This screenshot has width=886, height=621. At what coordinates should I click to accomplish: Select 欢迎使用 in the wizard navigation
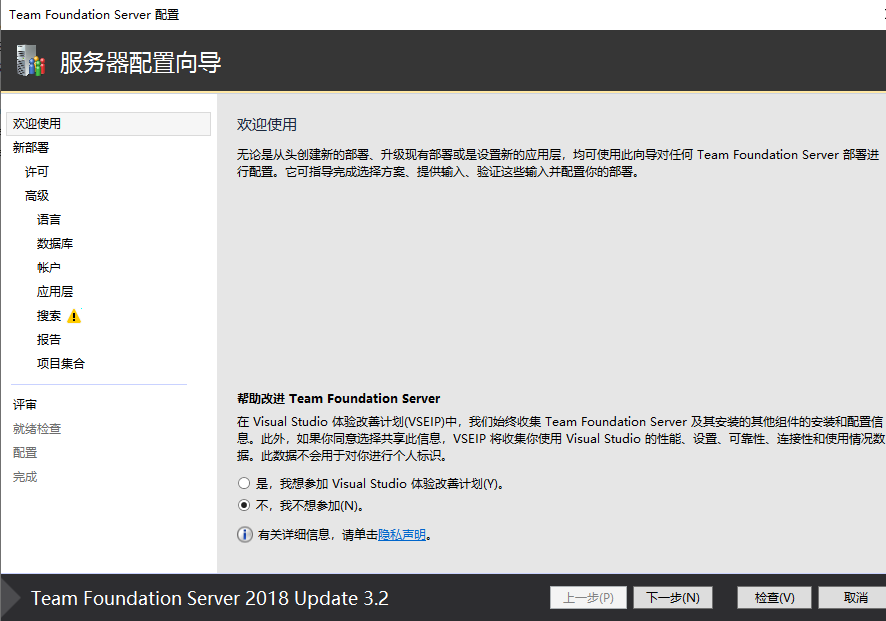(108, 124)
